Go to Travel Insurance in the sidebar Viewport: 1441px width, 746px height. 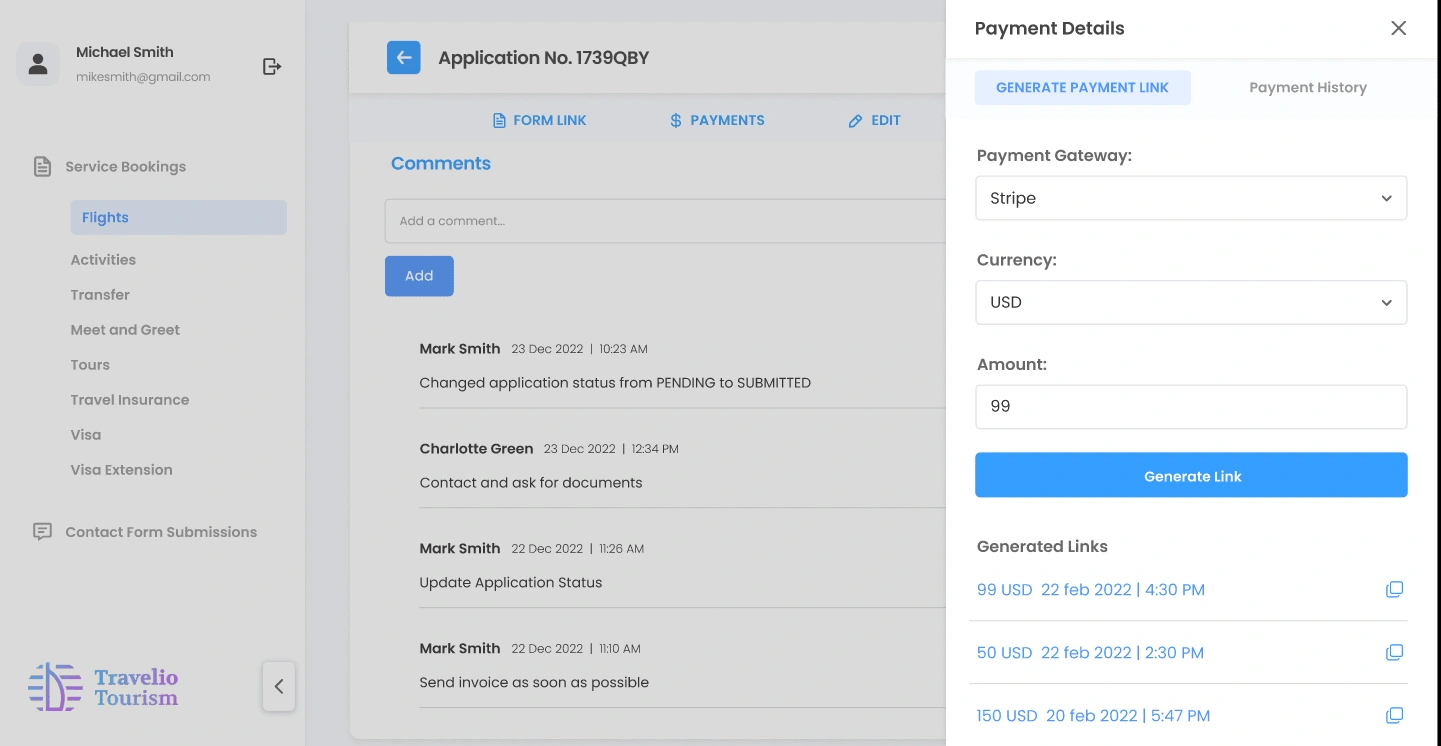pyautogui.click(x=130, y=400)
